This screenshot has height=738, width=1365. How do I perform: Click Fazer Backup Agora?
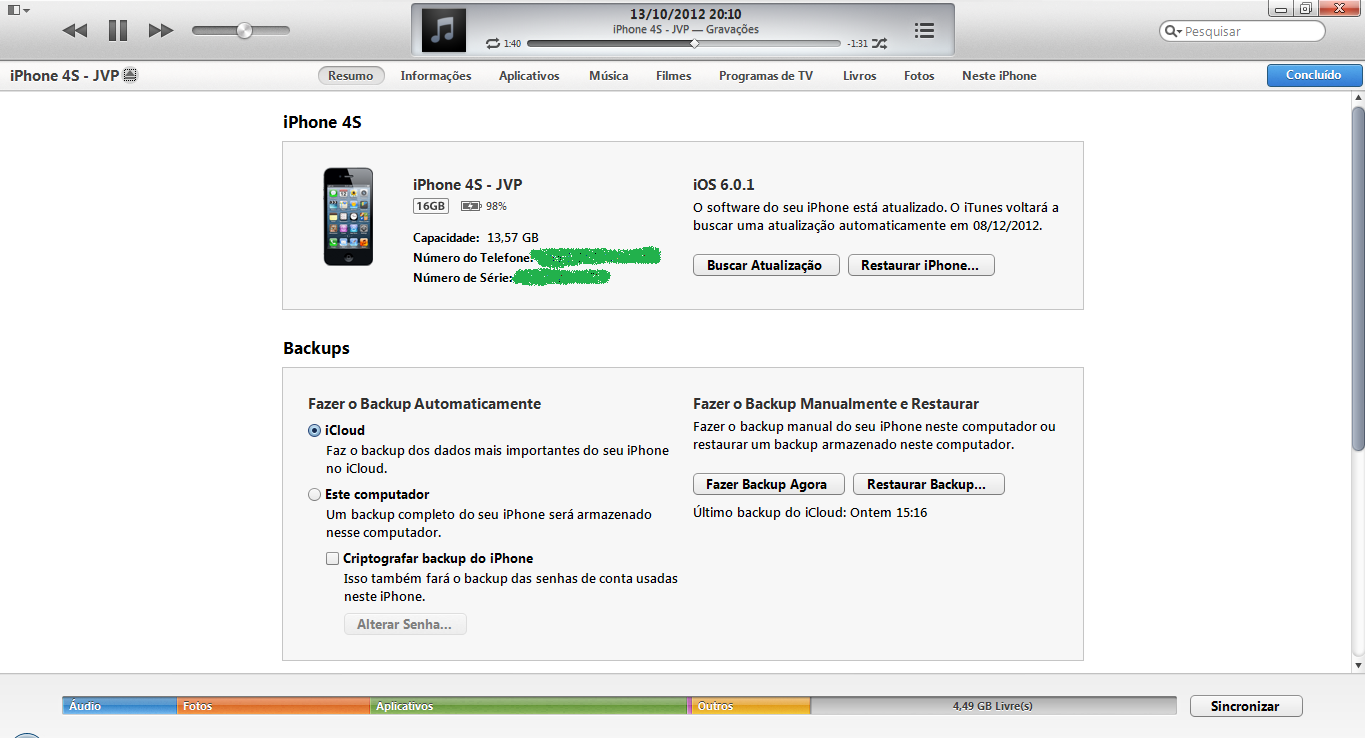[x=767, y=484]
